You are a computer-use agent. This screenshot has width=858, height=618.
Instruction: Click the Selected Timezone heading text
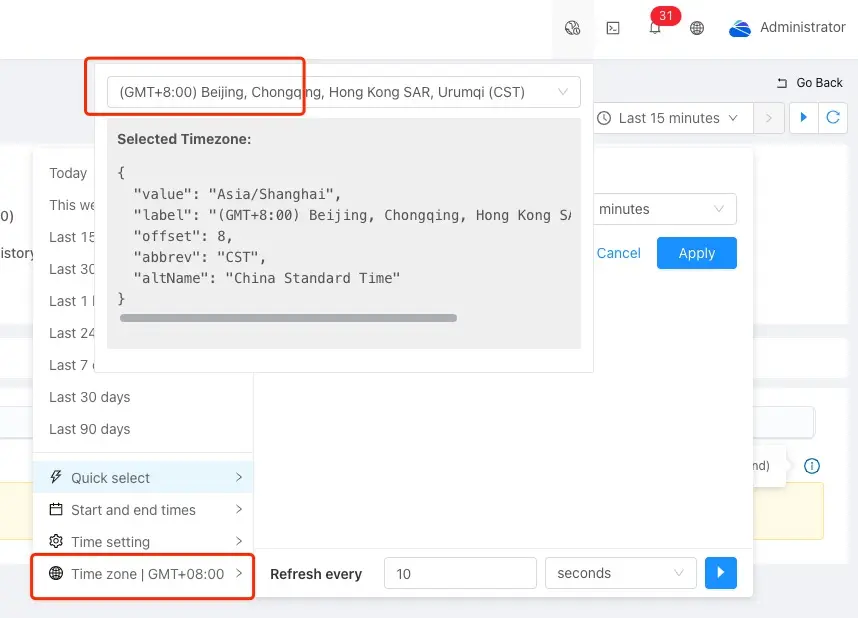(184, 139)
